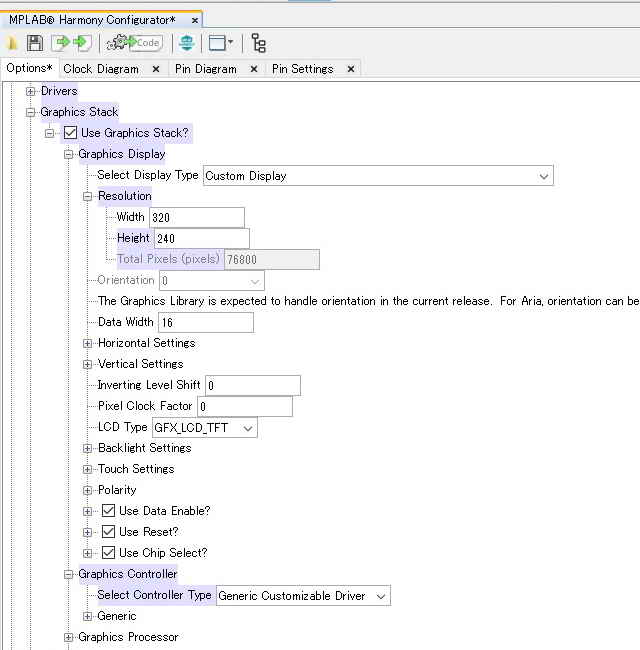Expand the Horizontal Settings tree node

[88, 344]
